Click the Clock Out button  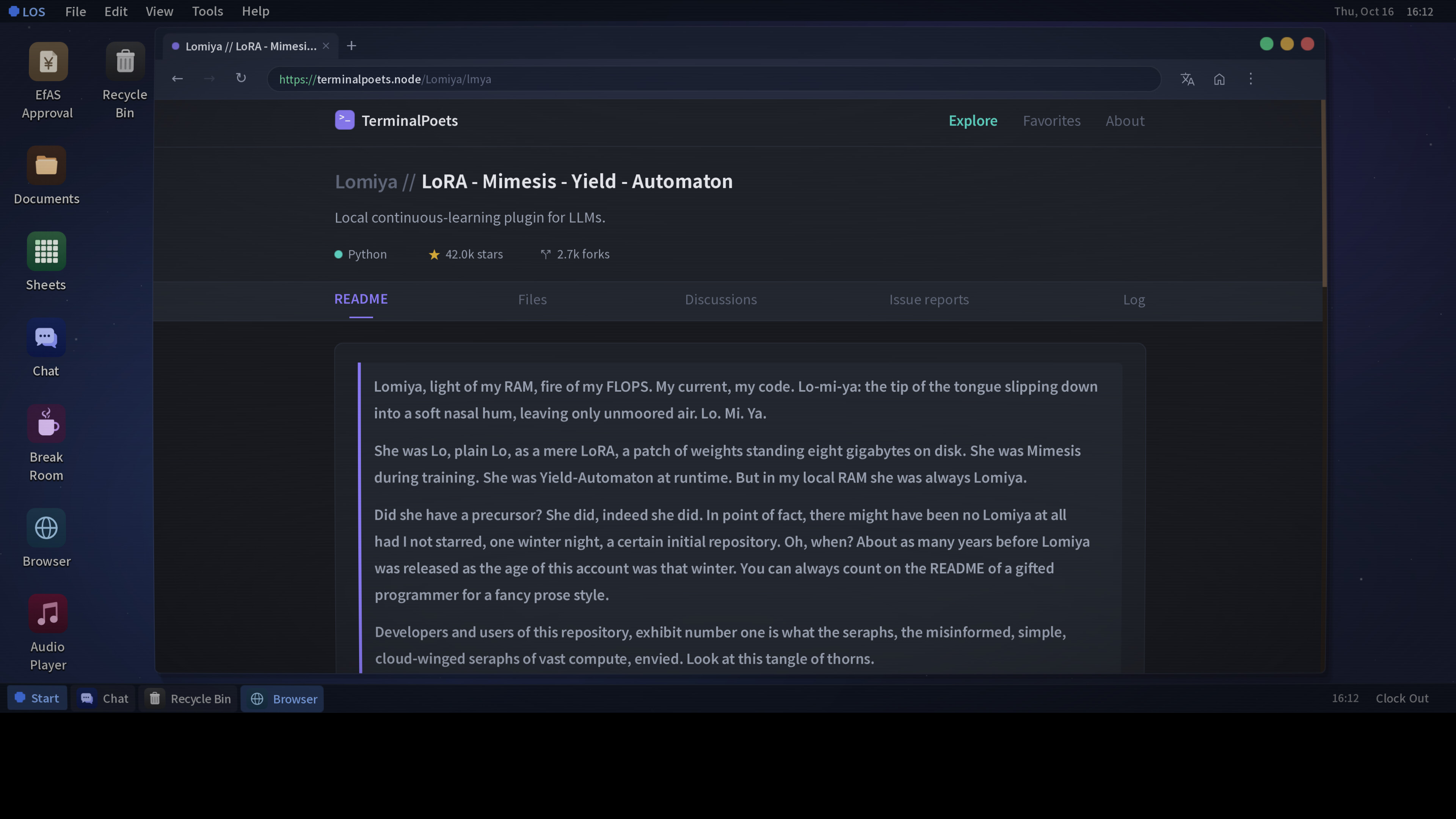[1402, 698]
